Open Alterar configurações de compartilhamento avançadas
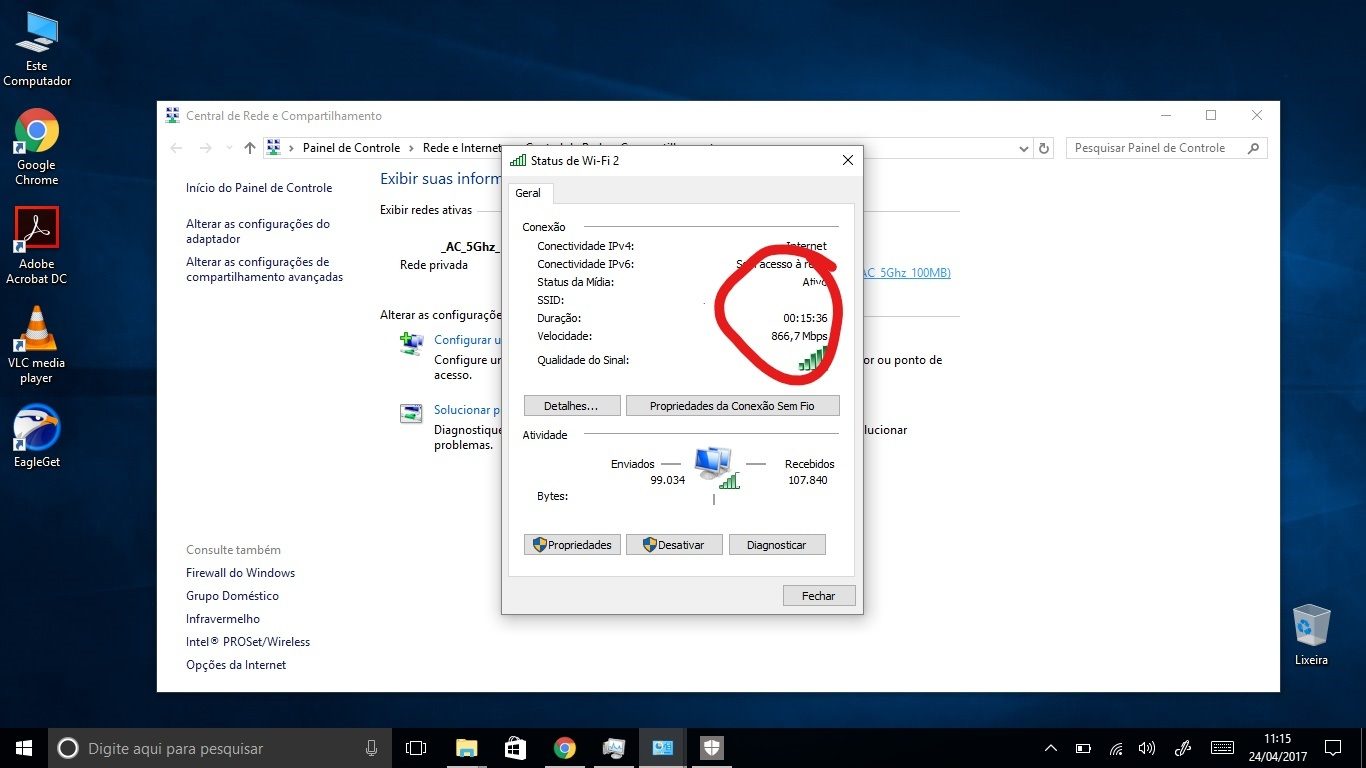This screenshot has width=1366, height=768. click(x=265, y=270)
